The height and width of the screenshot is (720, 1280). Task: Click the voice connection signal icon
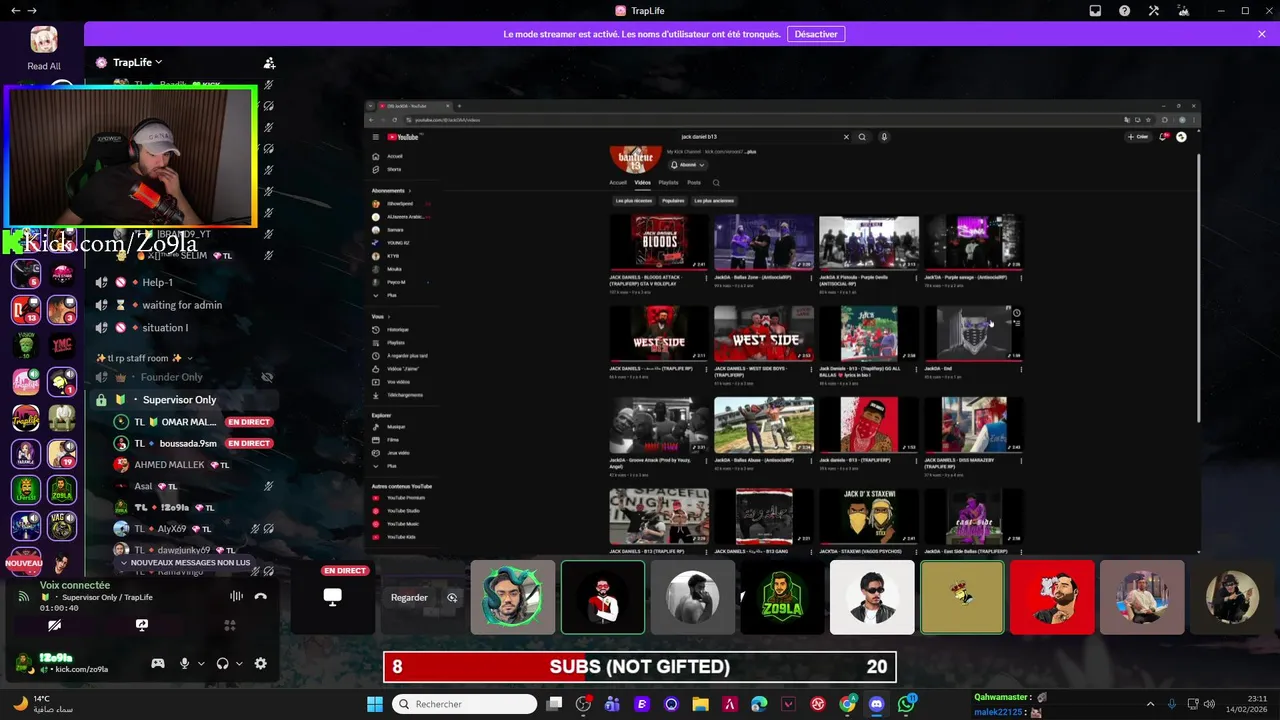tap(24, 596)
